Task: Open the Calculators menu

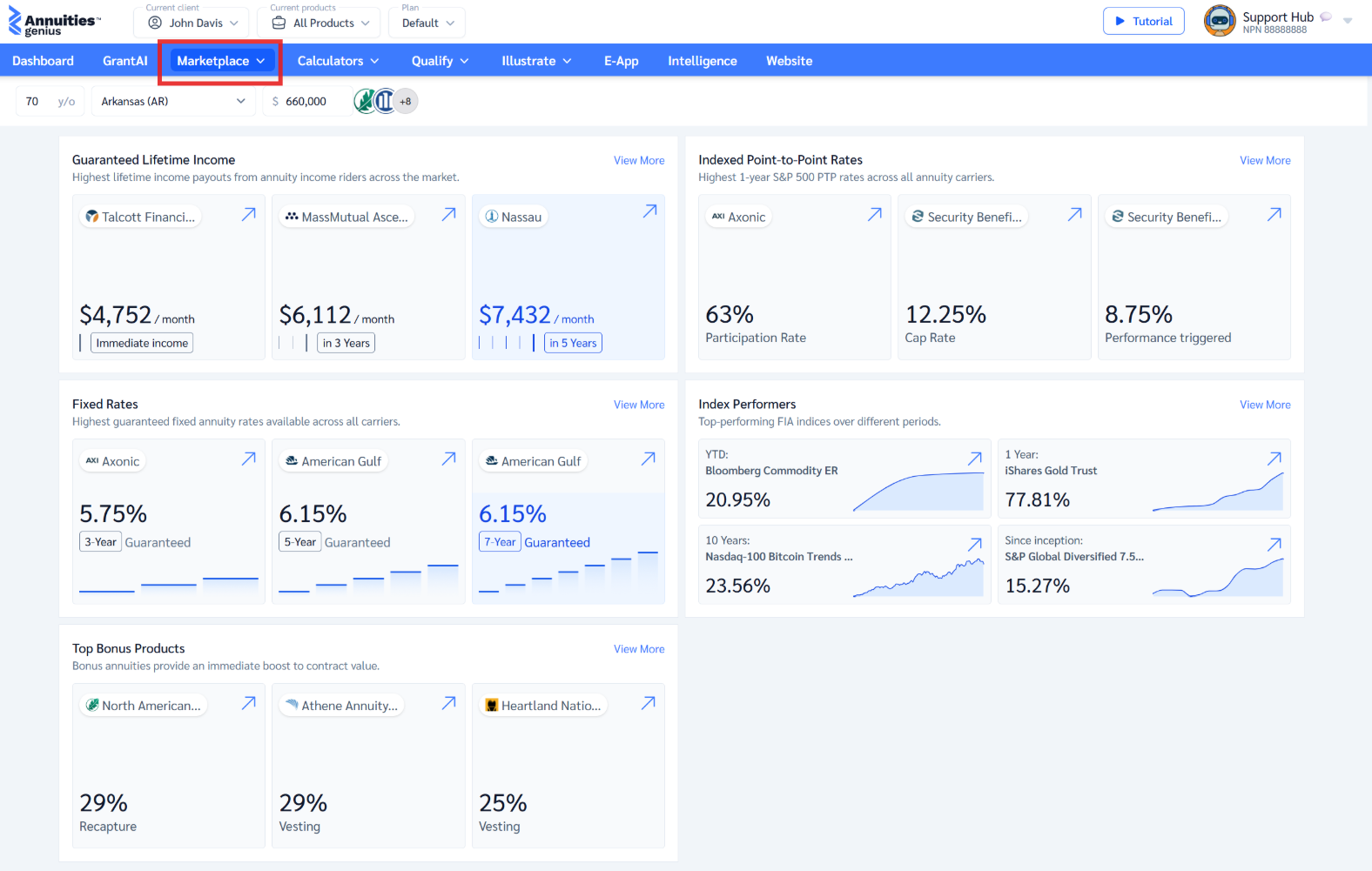Action: tap(338, 61)
